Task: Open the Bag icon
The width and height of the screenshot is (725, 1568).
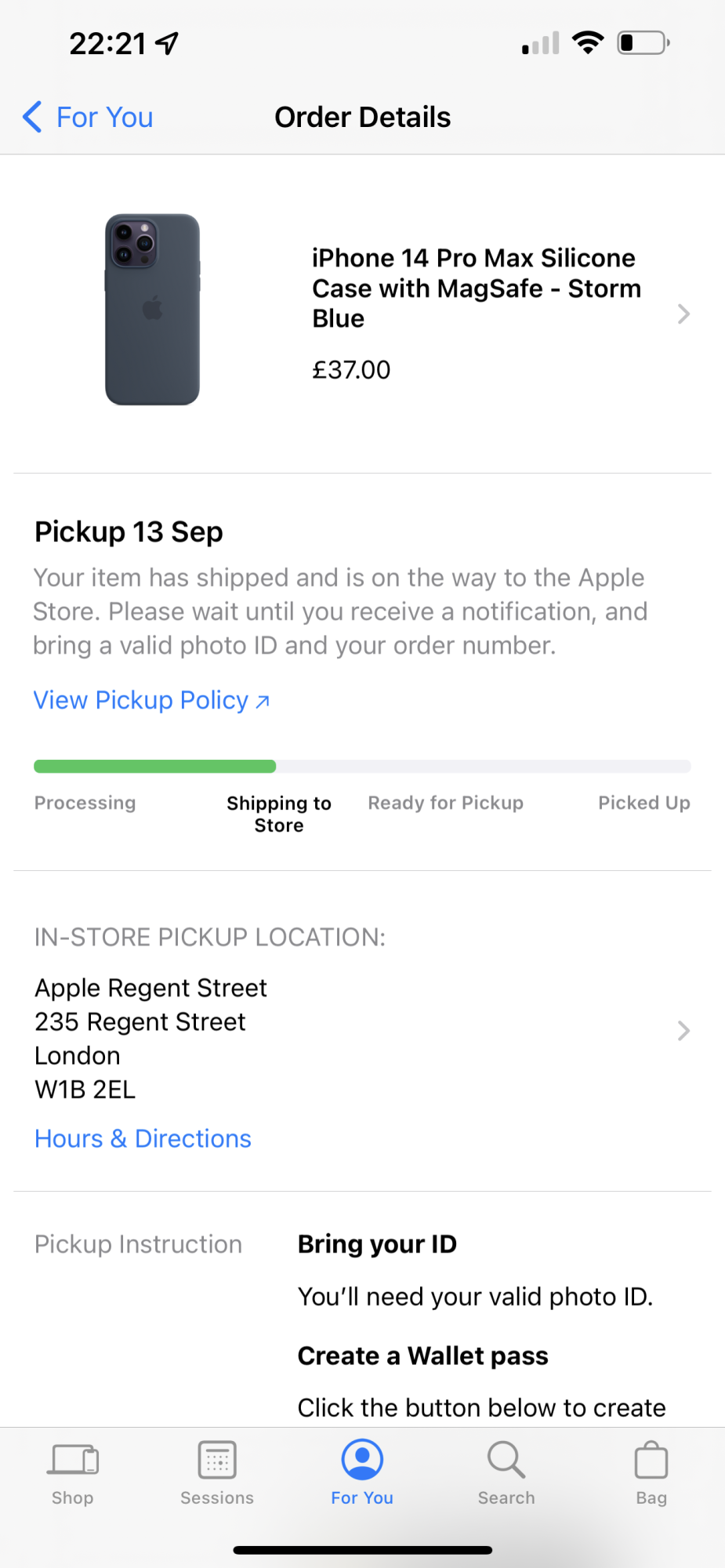Action: [651, 1461]
